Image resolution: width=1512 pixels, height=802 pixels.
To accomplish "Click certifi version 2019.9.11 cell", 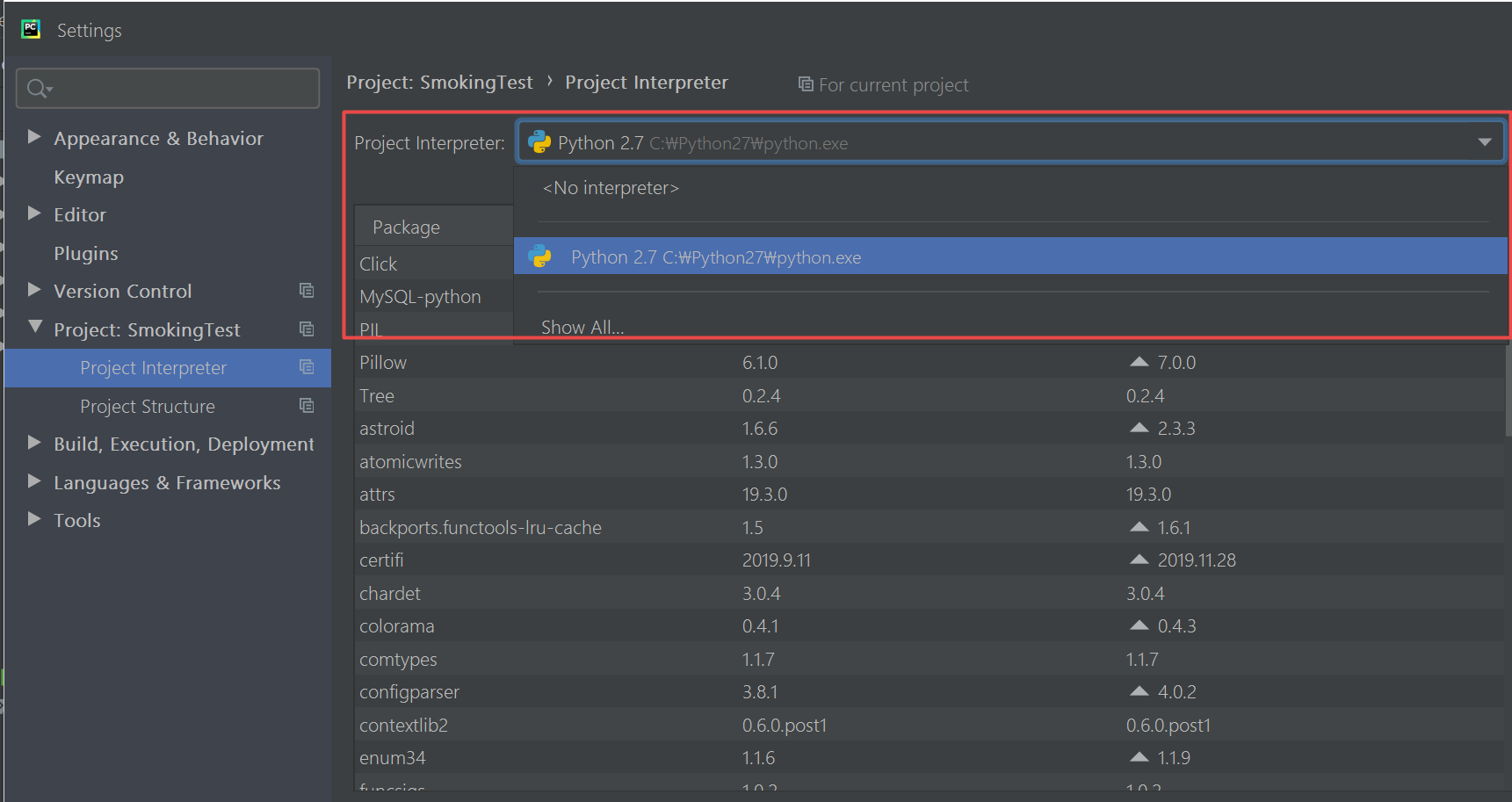I will tap(777, 560).
